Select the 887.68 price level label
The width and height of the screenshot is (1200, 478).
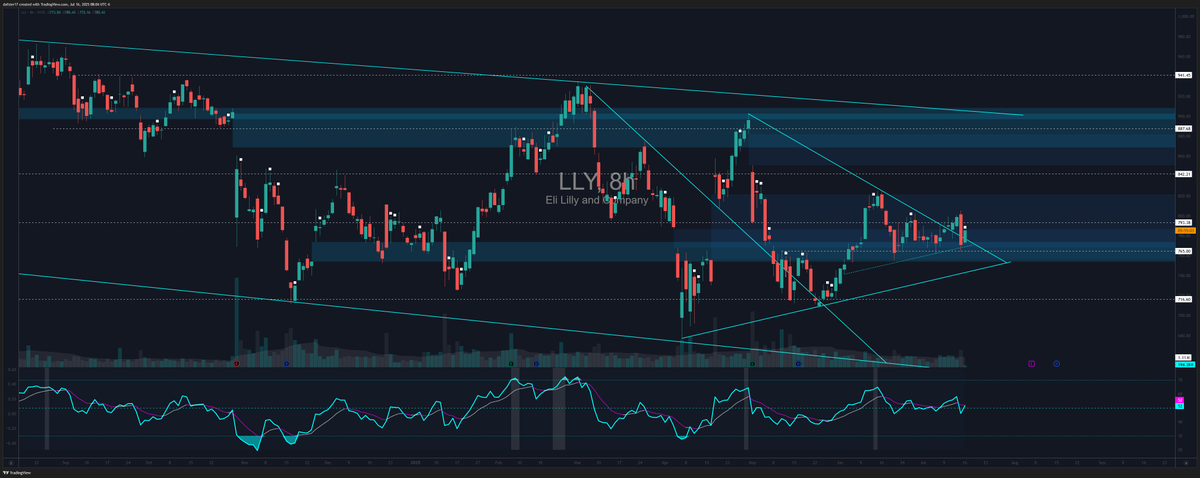[x=1184, y=129]
